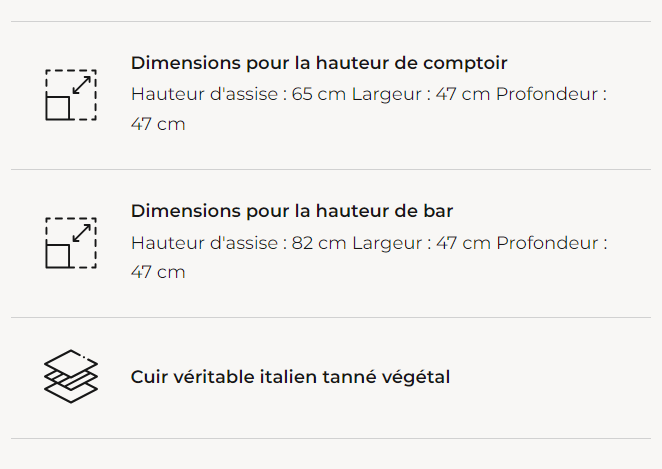Click "Largeur" label under comptoir dimensions
662x469 pixels.
(x=386, y=95)
